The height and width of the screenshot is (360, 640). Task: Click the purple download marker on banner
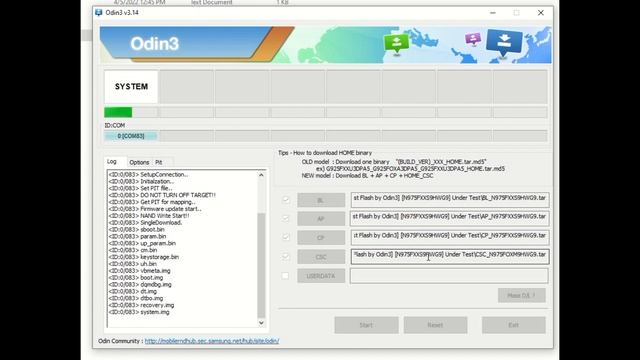(x=473, y=40)
